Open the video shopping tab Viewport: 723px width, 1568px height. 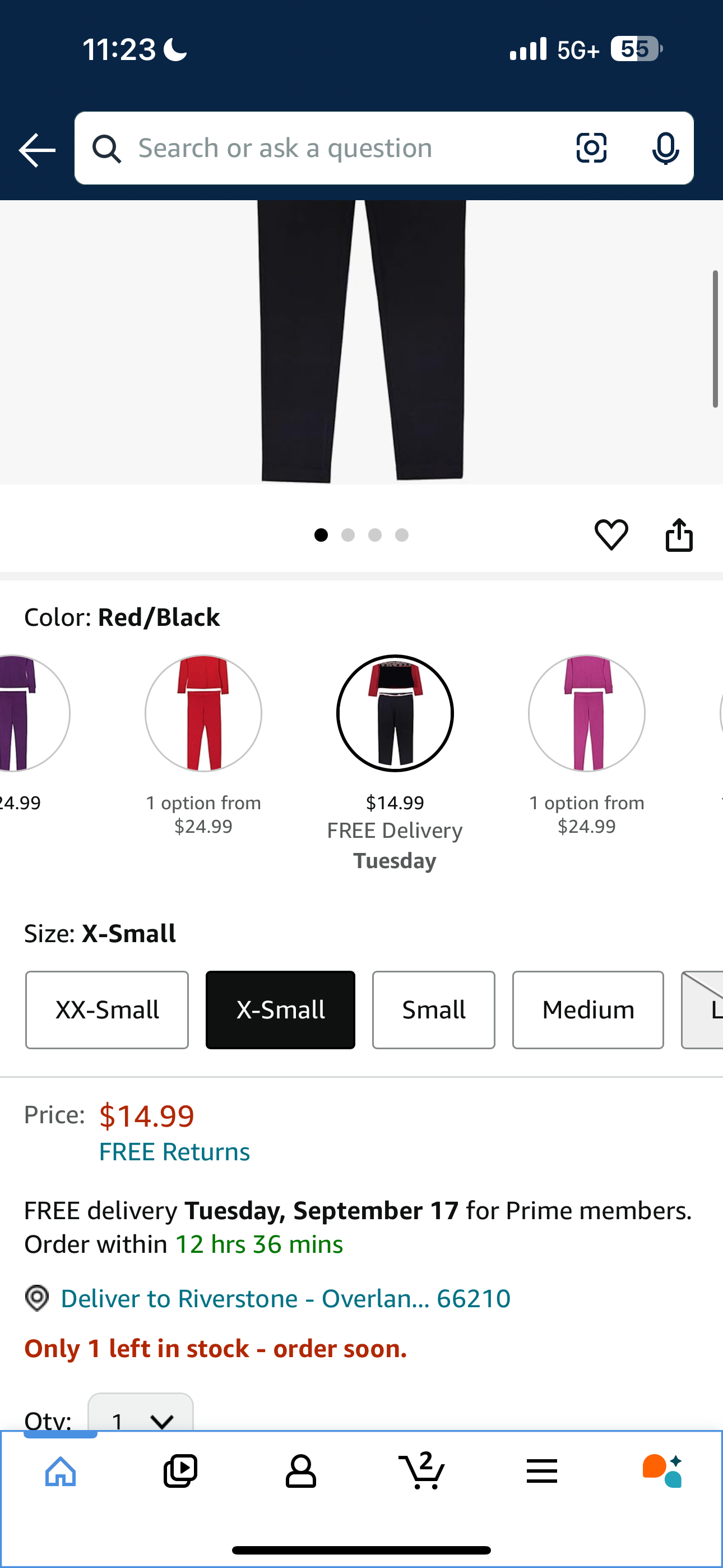click(x=180, y=1470)
